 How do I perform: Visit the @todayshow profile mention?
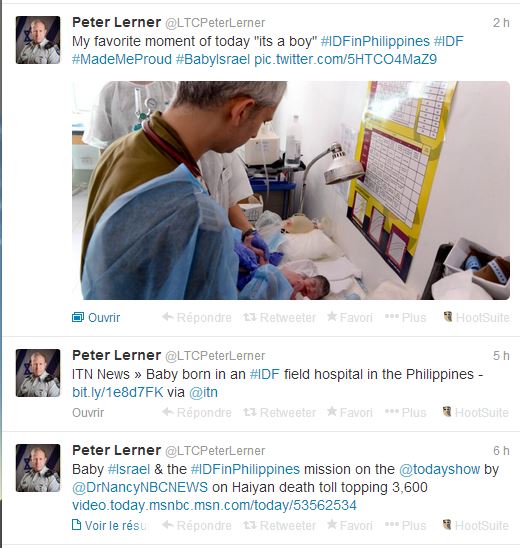[x=439, y=469]
